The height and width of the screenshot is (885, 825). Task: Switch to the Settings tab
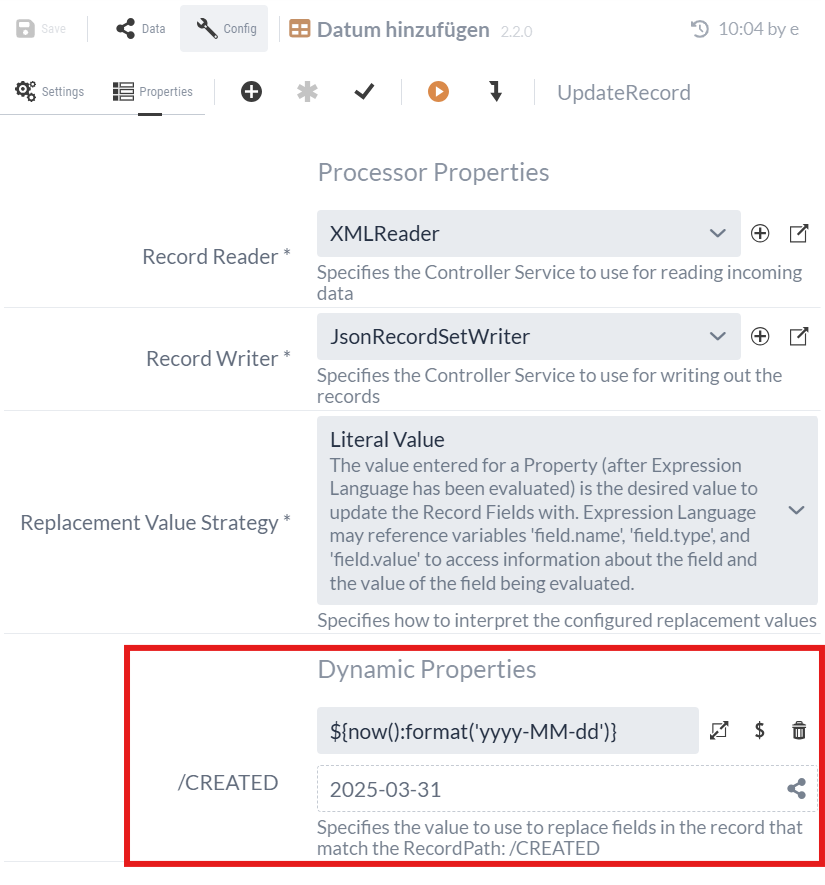[49, 91]
